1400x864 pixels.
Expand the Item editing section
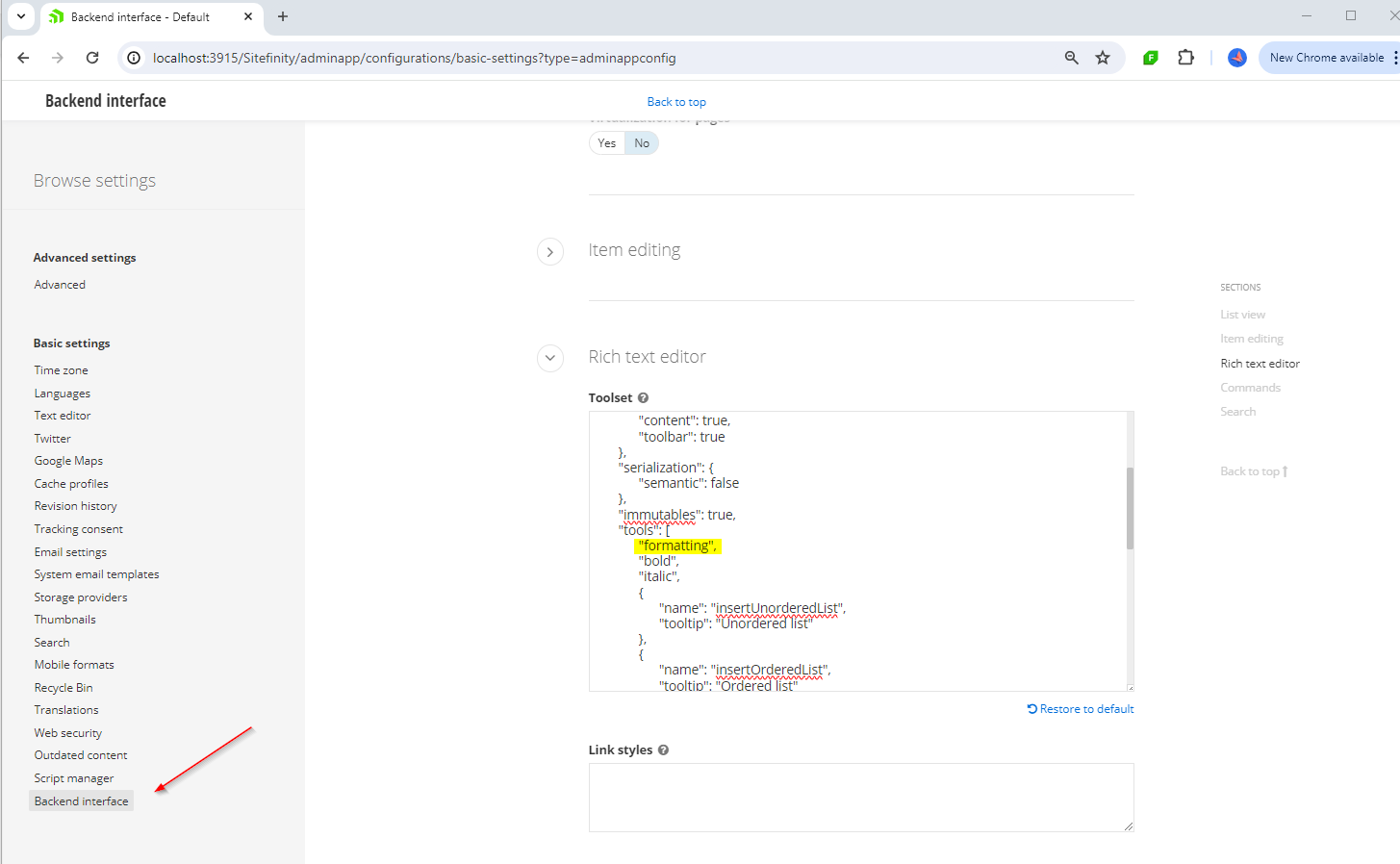pyautogui.click(x=549, y=251)
